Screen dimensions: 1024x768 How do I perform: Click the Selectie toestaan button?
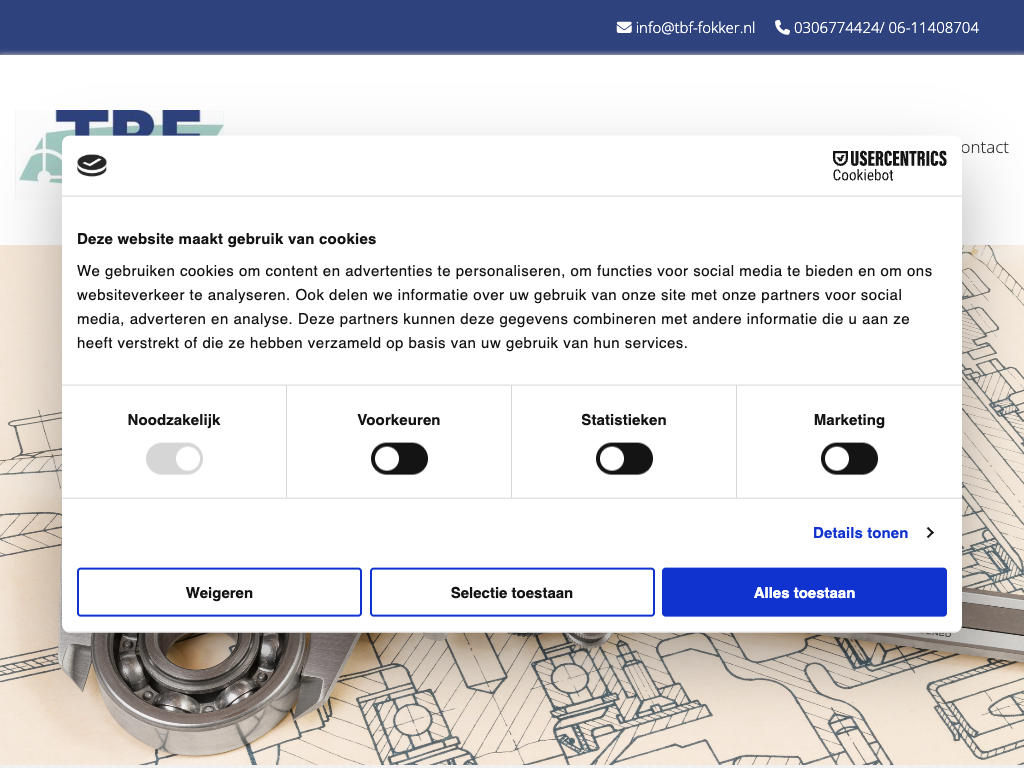pyautogui.click(x=512, y=593)
